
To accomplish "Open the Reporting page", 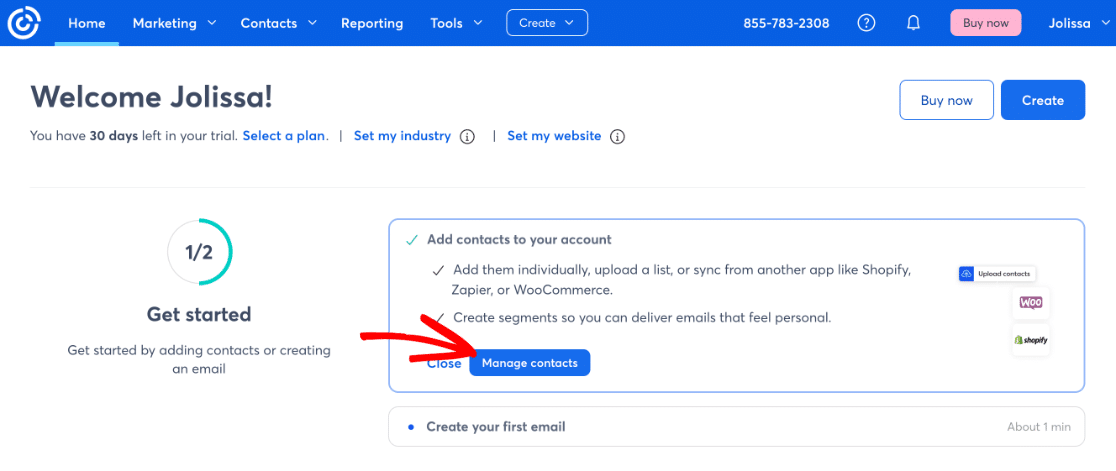I will coord(372,23).
